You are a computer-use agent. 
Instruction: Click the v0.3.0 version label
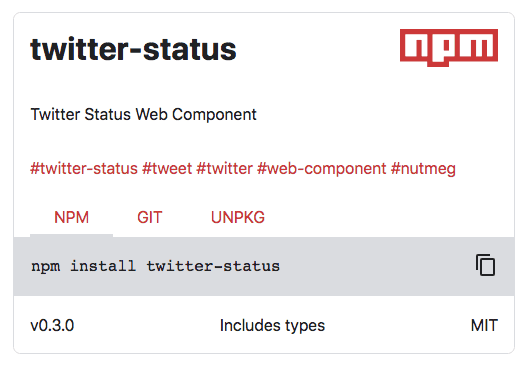[x=52, y=326]
